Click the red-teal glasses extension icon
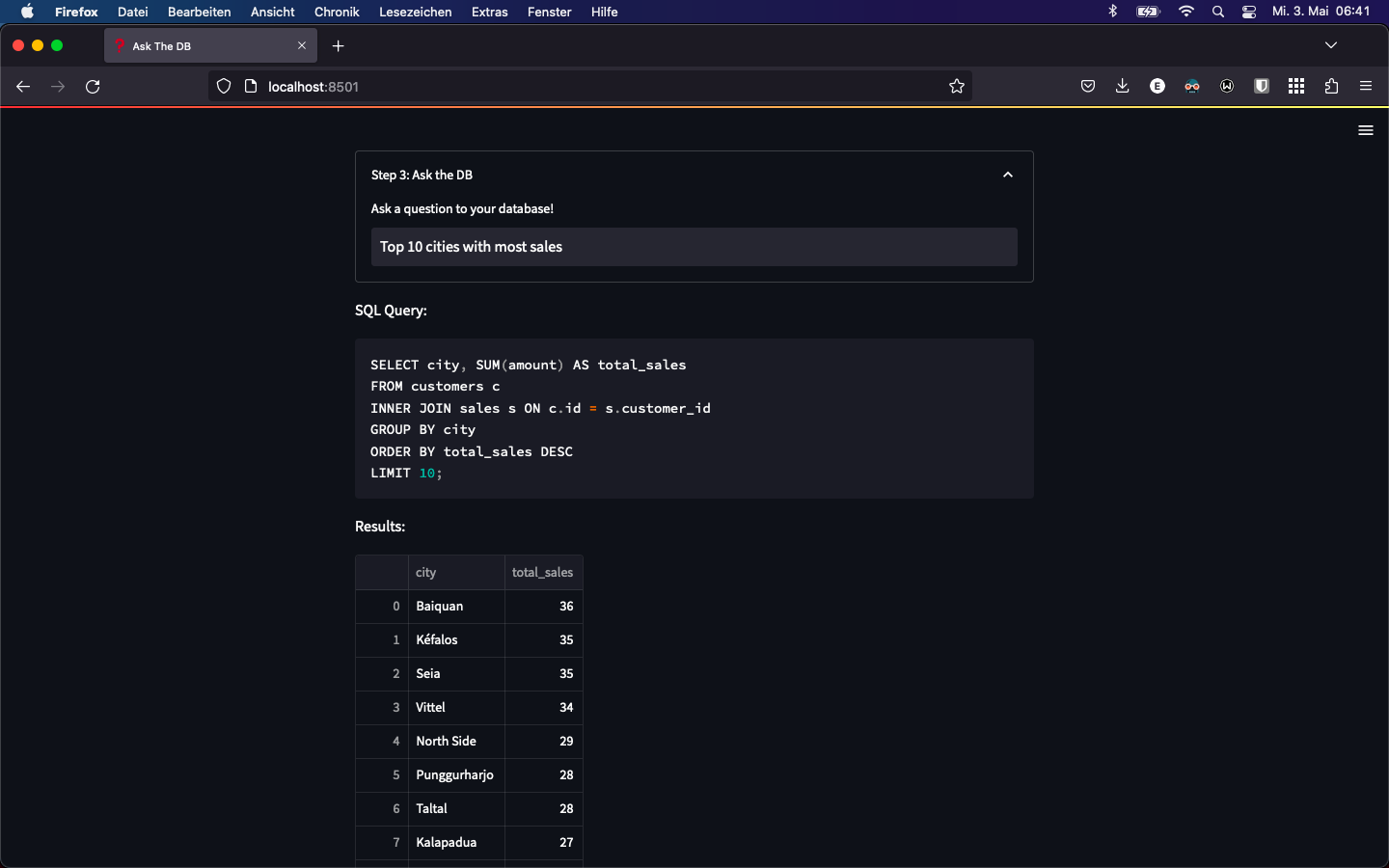This screenshot has height=868, width=1389. click(1192, 87)
